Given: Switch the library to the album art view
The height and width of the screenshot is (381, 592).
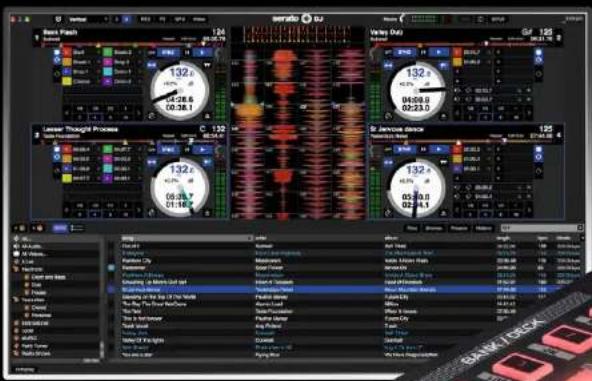Looking at the screenshot, I should (x=77, y=228).
